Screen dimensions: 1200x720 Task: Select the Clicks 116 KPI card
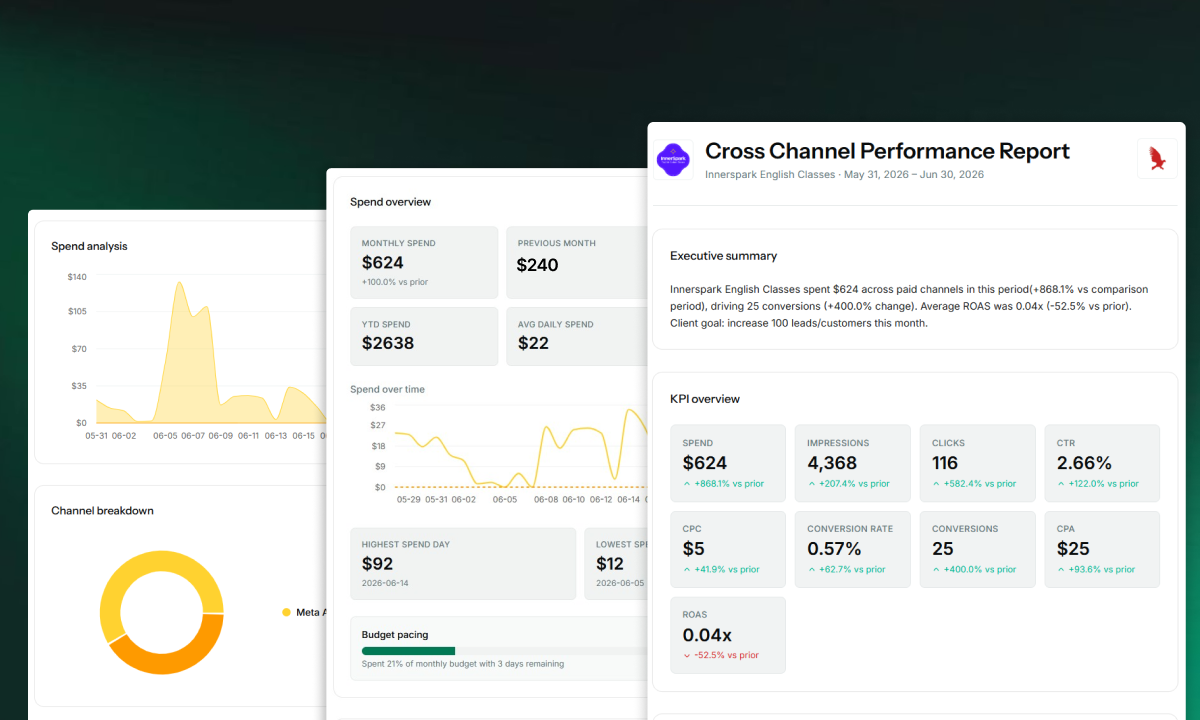978,463
